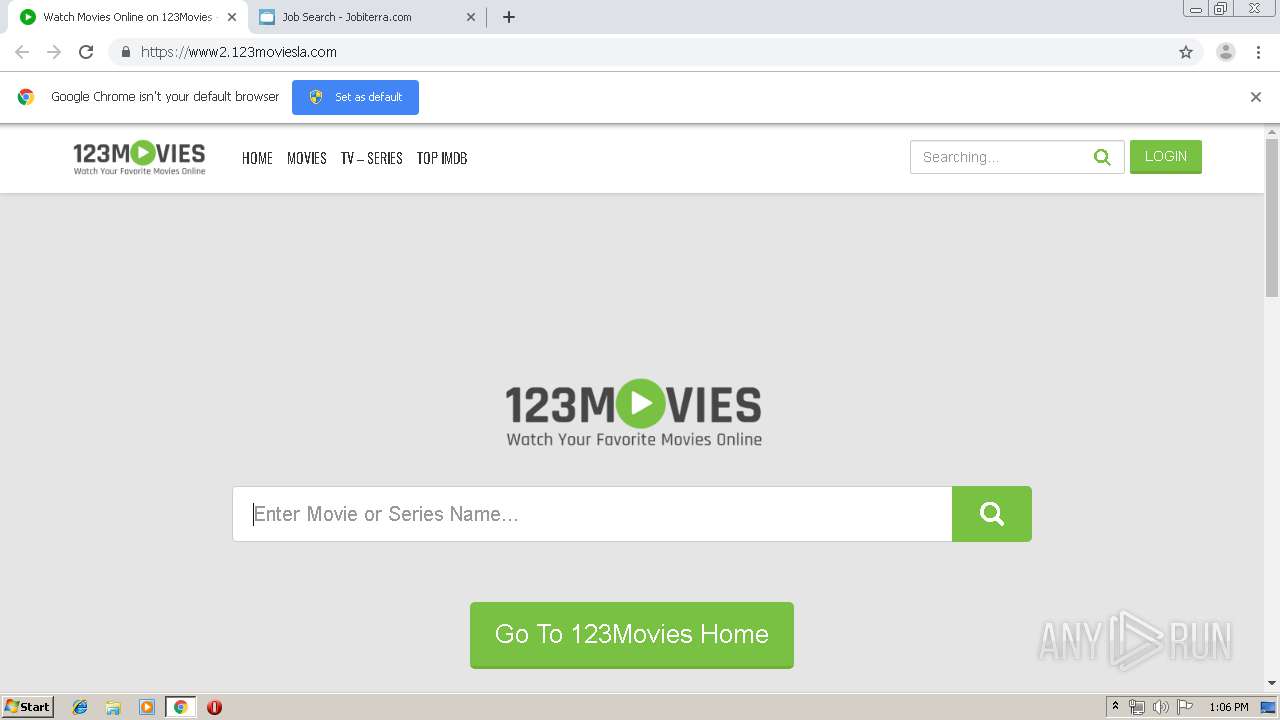The image size is (1280, 720).
Task: Open the TV – SERIES menu item
Action: (x=372, y=158)
